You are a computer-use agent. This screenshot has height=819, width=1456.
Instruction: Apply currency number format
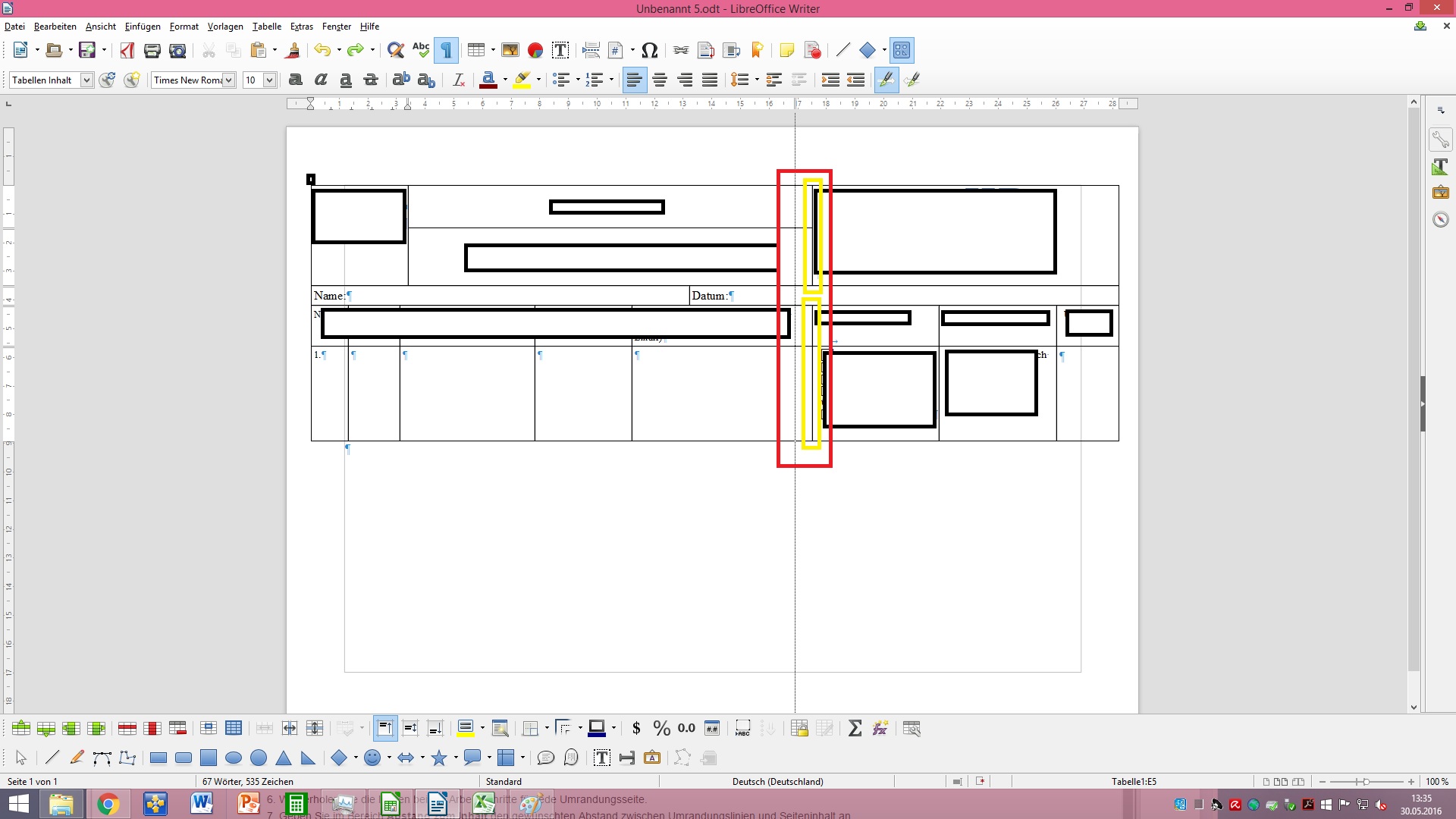point(636,728)
